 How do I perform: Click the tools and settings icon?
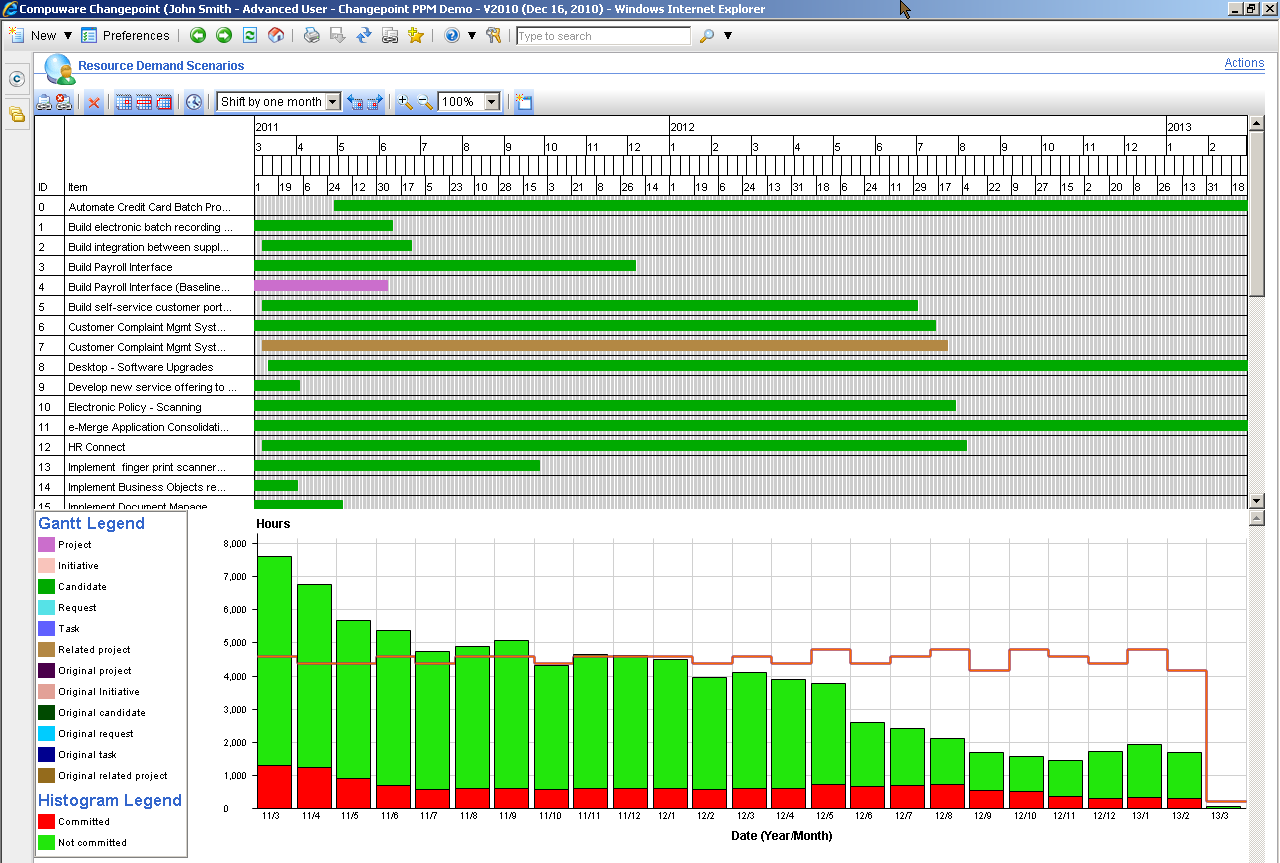(494, 35)
